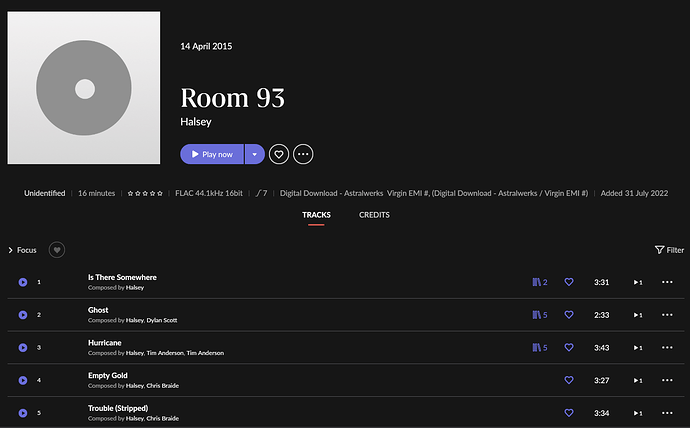This screenshot has width=690, height=428.
Task: Click the FLAC 44.1kHz 16bit format label
Action: [209, 193]
